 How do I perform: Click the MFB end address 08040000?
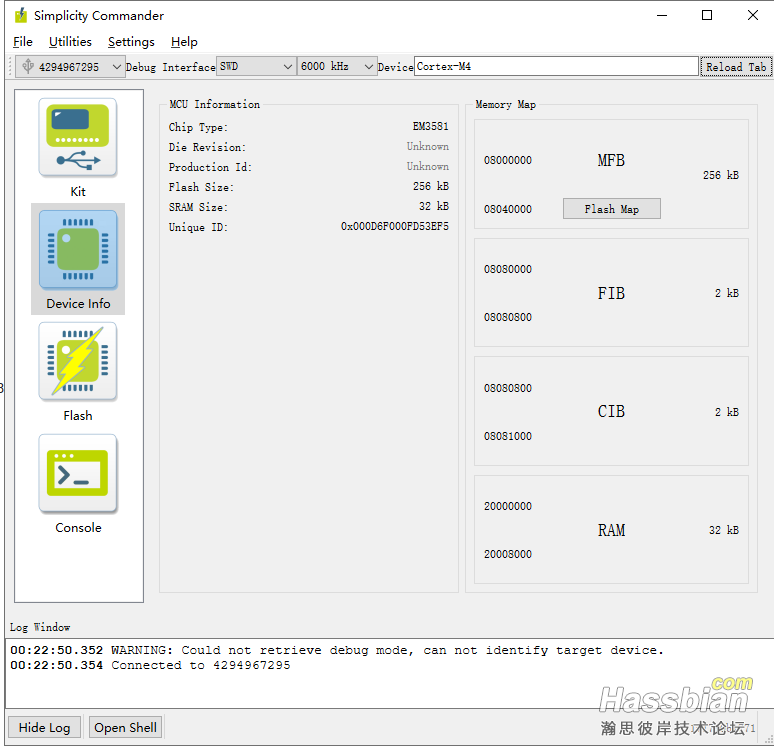[x=508, y=209]
